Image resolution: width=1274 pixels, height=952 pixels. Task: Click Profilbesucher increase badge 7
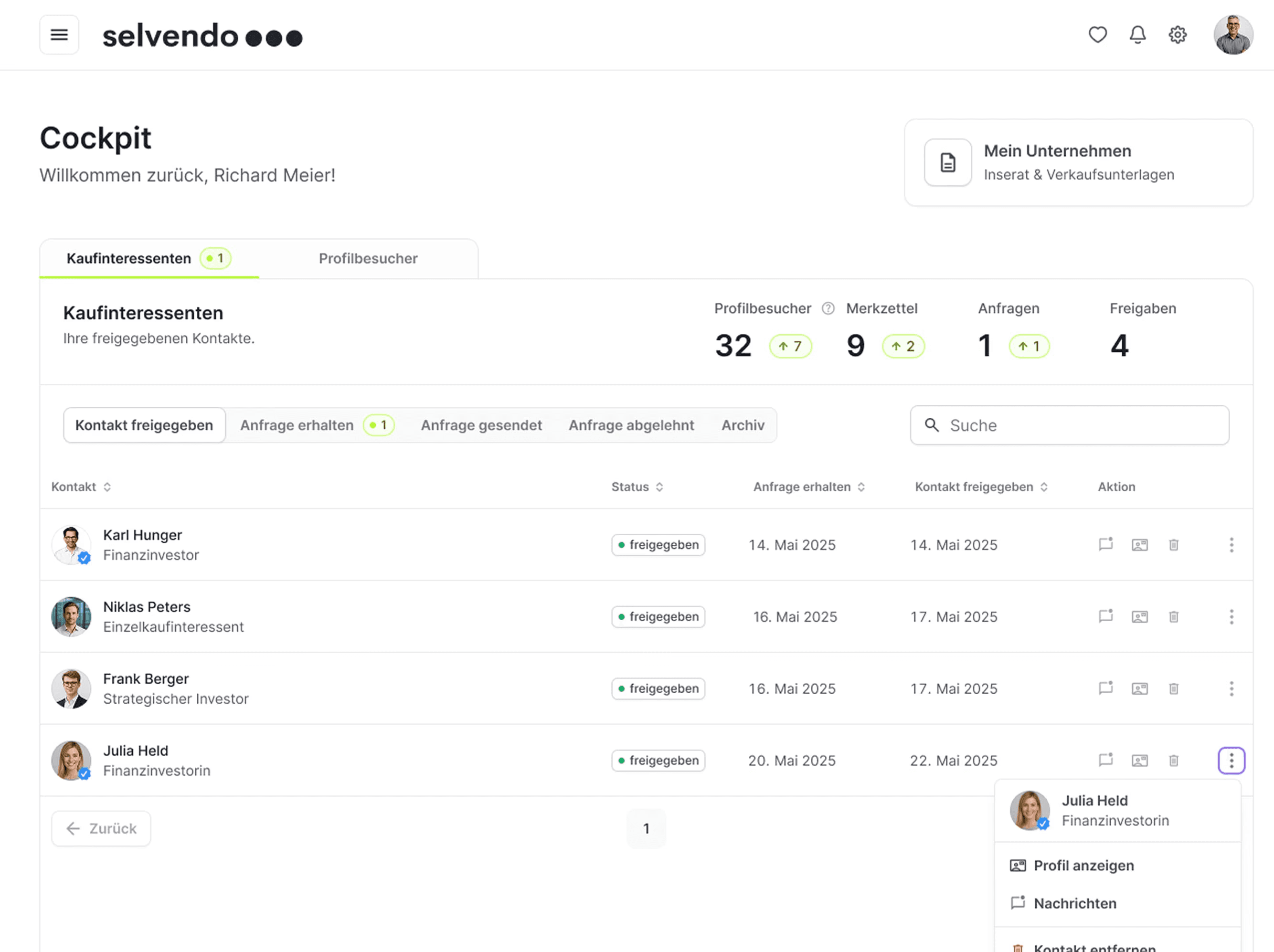pyautogui.click(x=791, y=347)
